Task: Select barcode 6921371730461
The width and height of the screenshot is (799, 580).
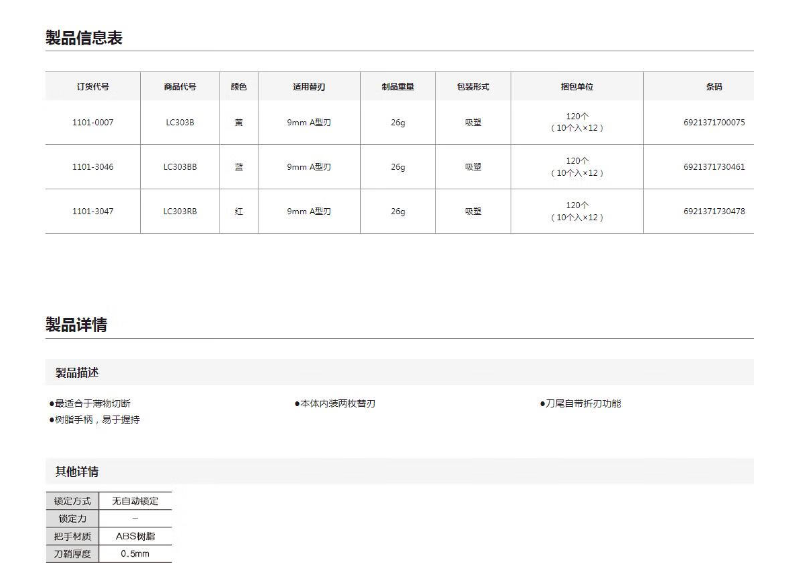Action: point(714,167)
